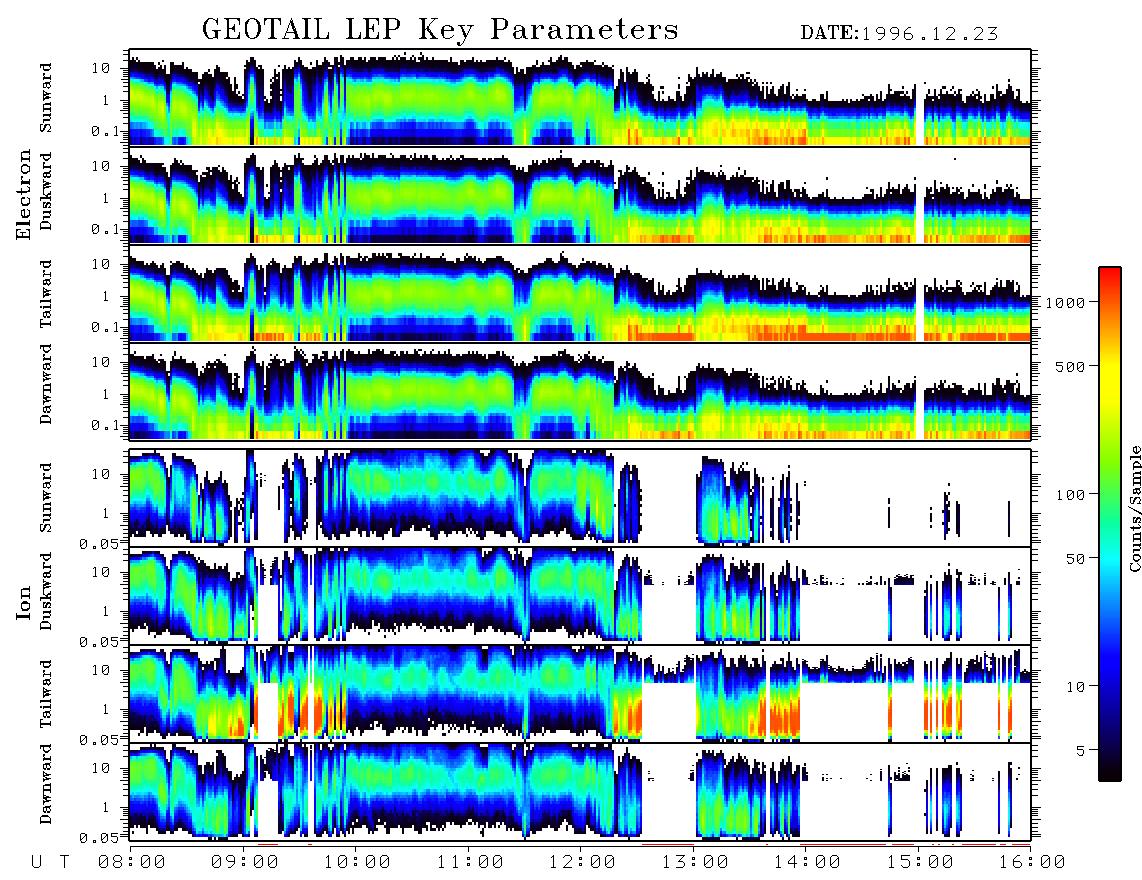Click the Counts/Sample color scale bar

pyautogui.click(x=1110, y=524)
